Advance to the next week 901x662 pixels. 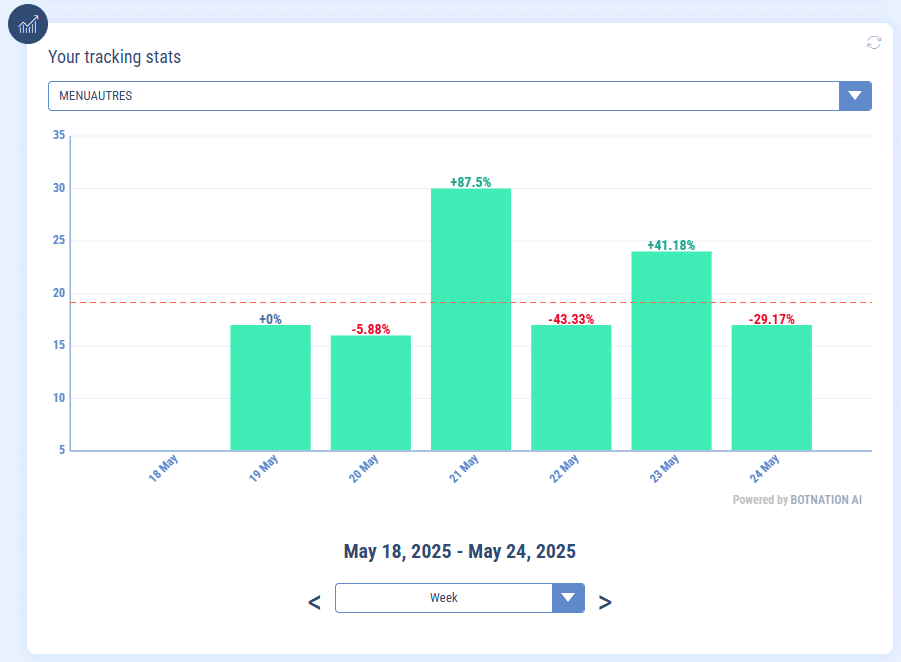point(605,602)
